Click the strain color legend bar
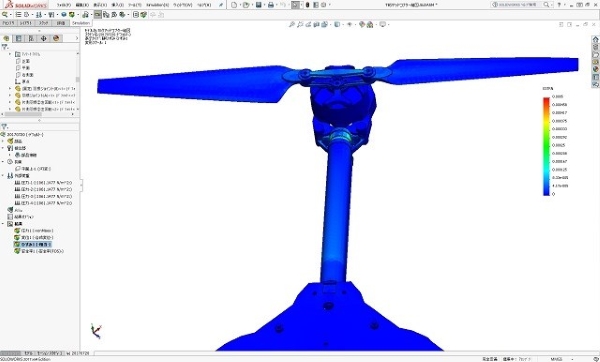 546,146
